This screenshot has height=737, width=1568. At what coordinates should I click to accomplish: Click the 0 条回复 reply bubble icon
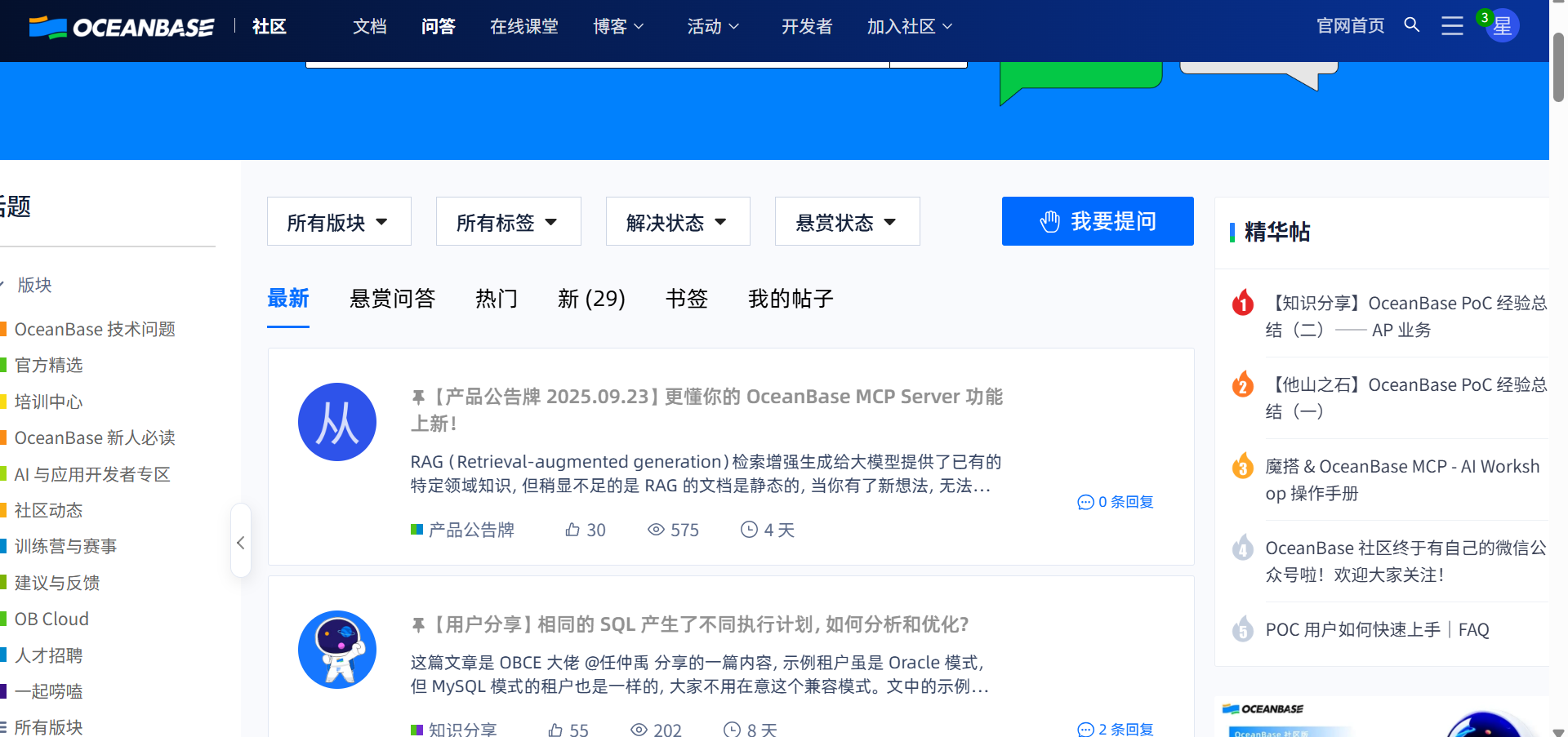[1085, 502]
